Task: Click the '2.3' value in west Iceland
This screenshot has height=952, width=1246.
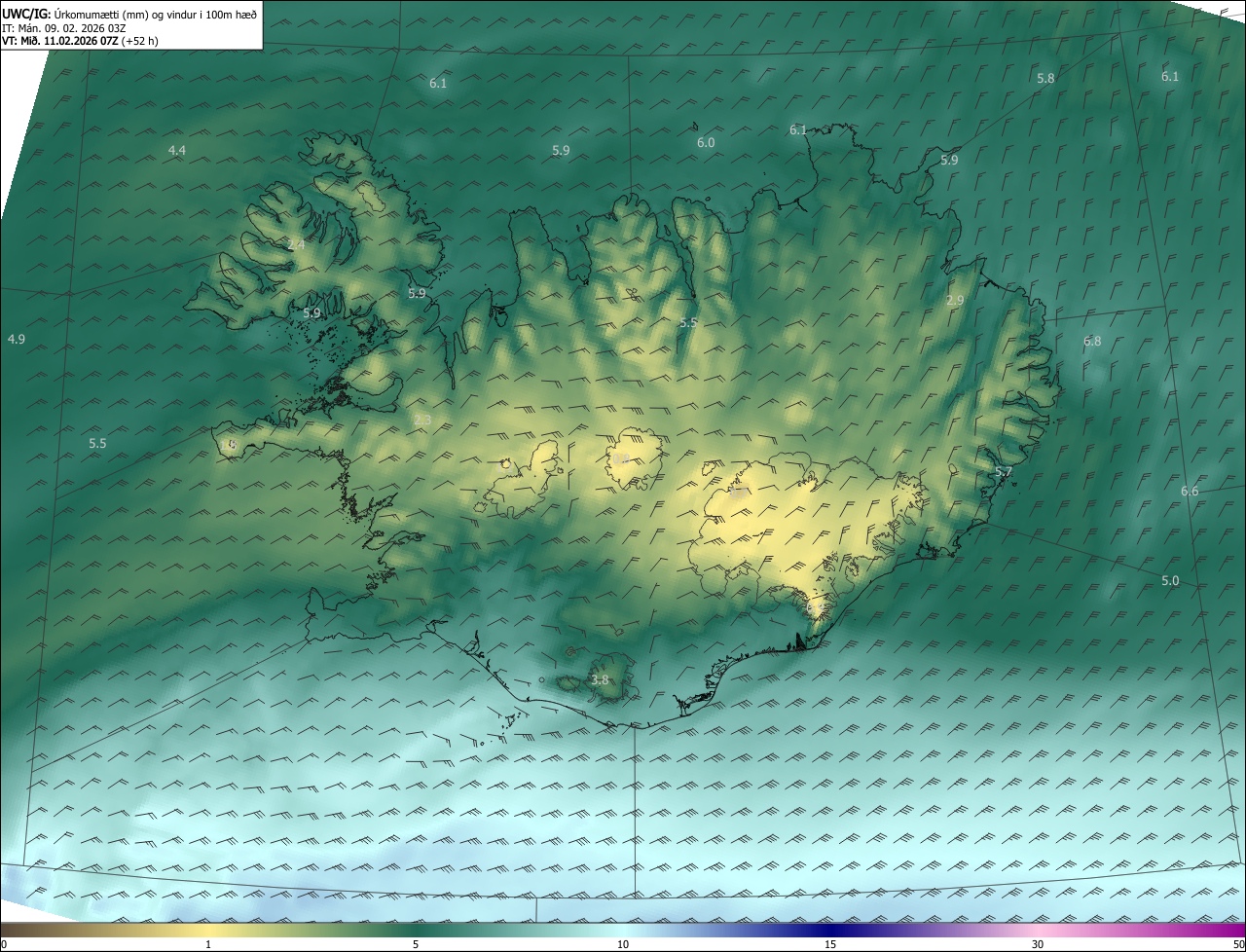Action: coord(422,421)
